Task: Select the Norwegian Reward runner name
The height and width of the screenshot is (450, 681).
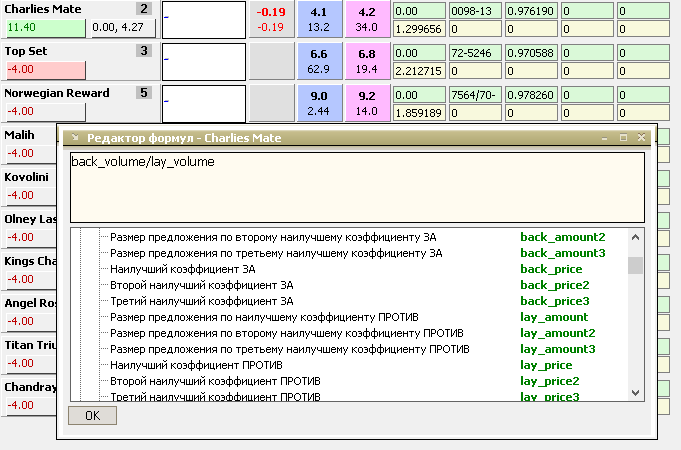Action: click(56, 93)
